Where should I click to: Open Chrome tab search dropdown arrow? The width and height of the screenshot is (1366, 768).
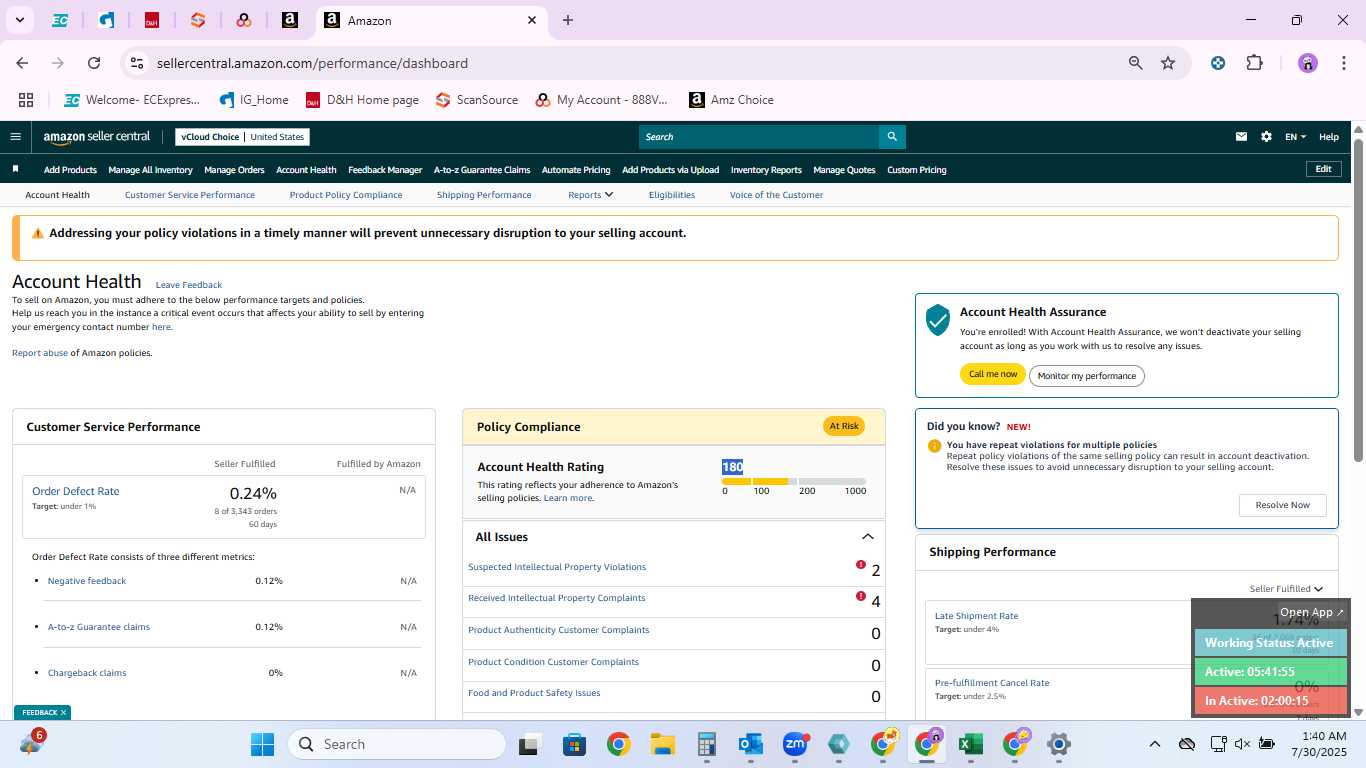coord(19,20)
